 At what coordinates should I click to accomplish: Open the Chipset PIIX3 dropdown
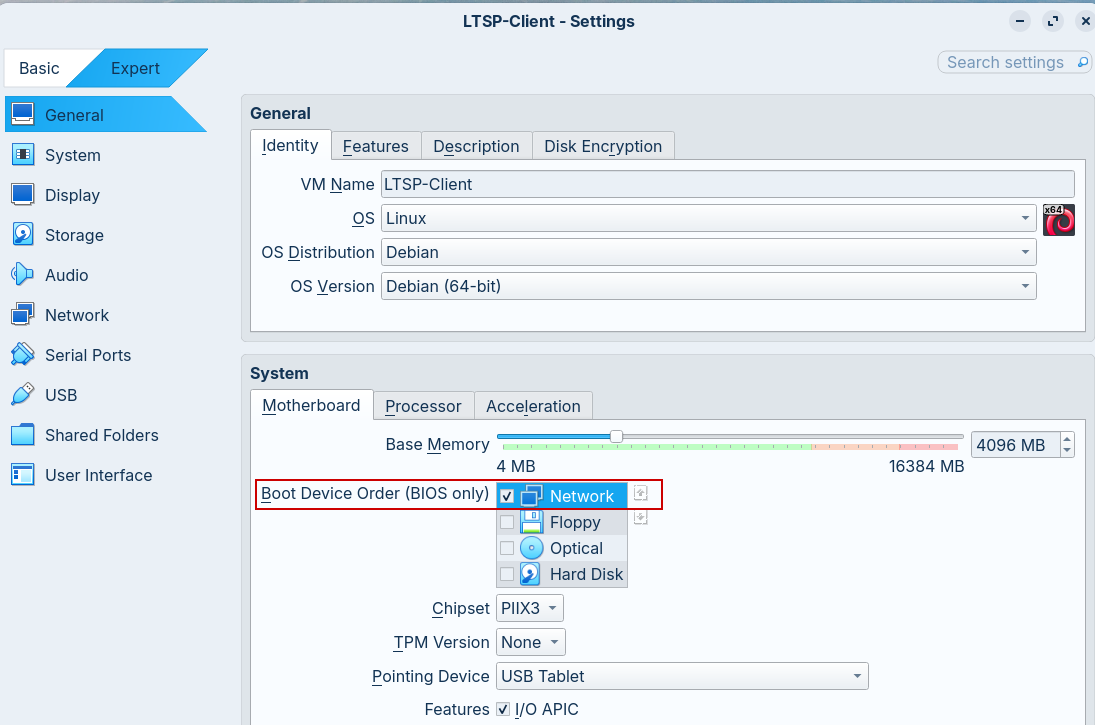tap(529, 608)
